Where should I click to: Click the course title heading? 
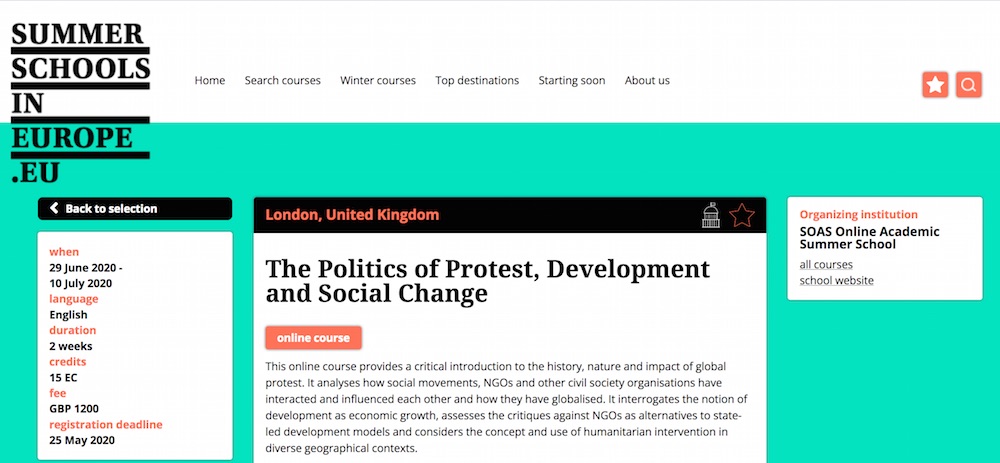487,281
